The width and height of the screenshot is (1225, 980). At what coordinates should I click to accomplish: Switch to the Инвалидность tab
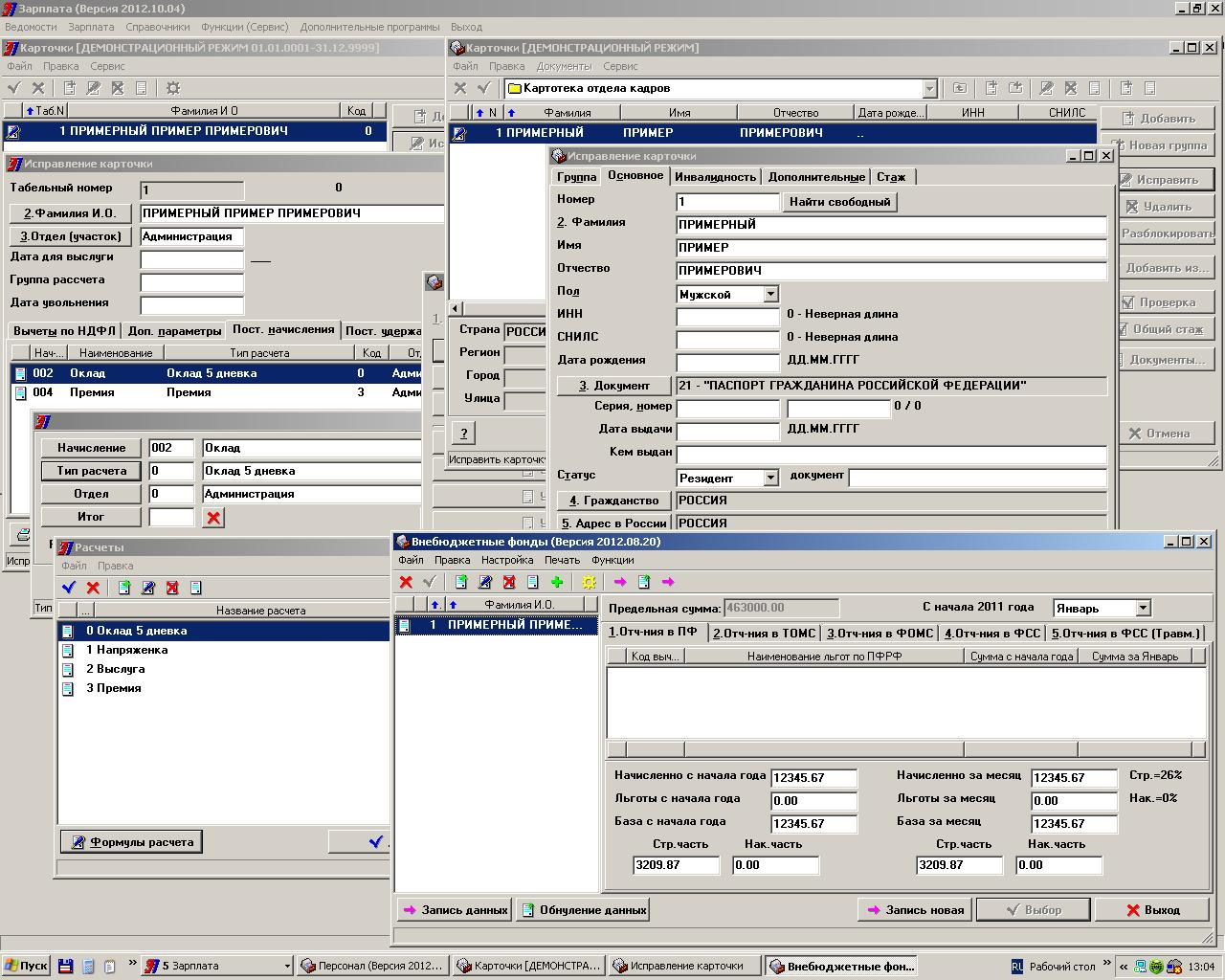pos(716,177)
